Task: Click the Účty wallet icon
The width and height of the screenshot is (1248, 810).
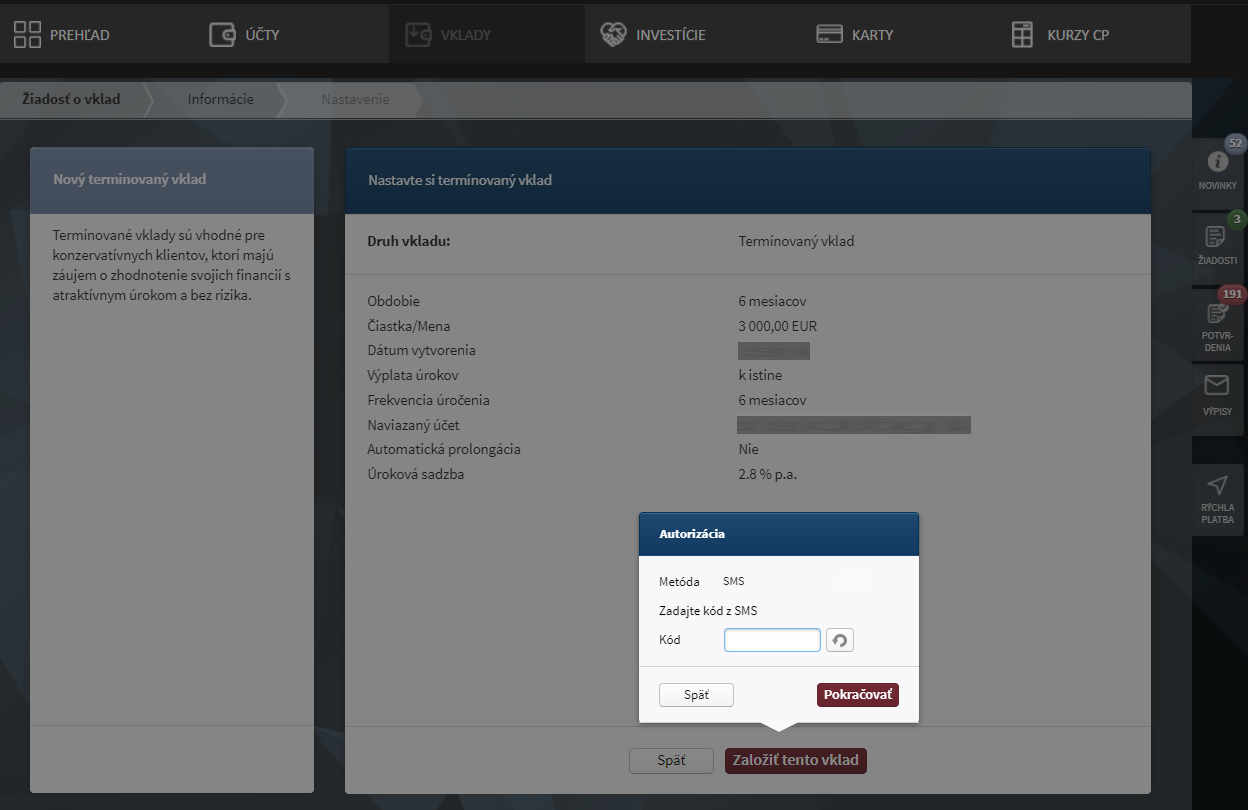Action: [222, 35]
